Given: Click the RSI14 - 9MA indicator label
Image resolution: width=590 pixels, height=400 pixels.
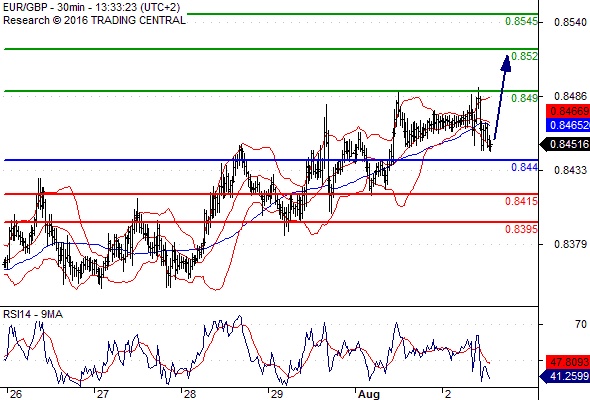Looking at the screenshot, I should coord(33,314).
